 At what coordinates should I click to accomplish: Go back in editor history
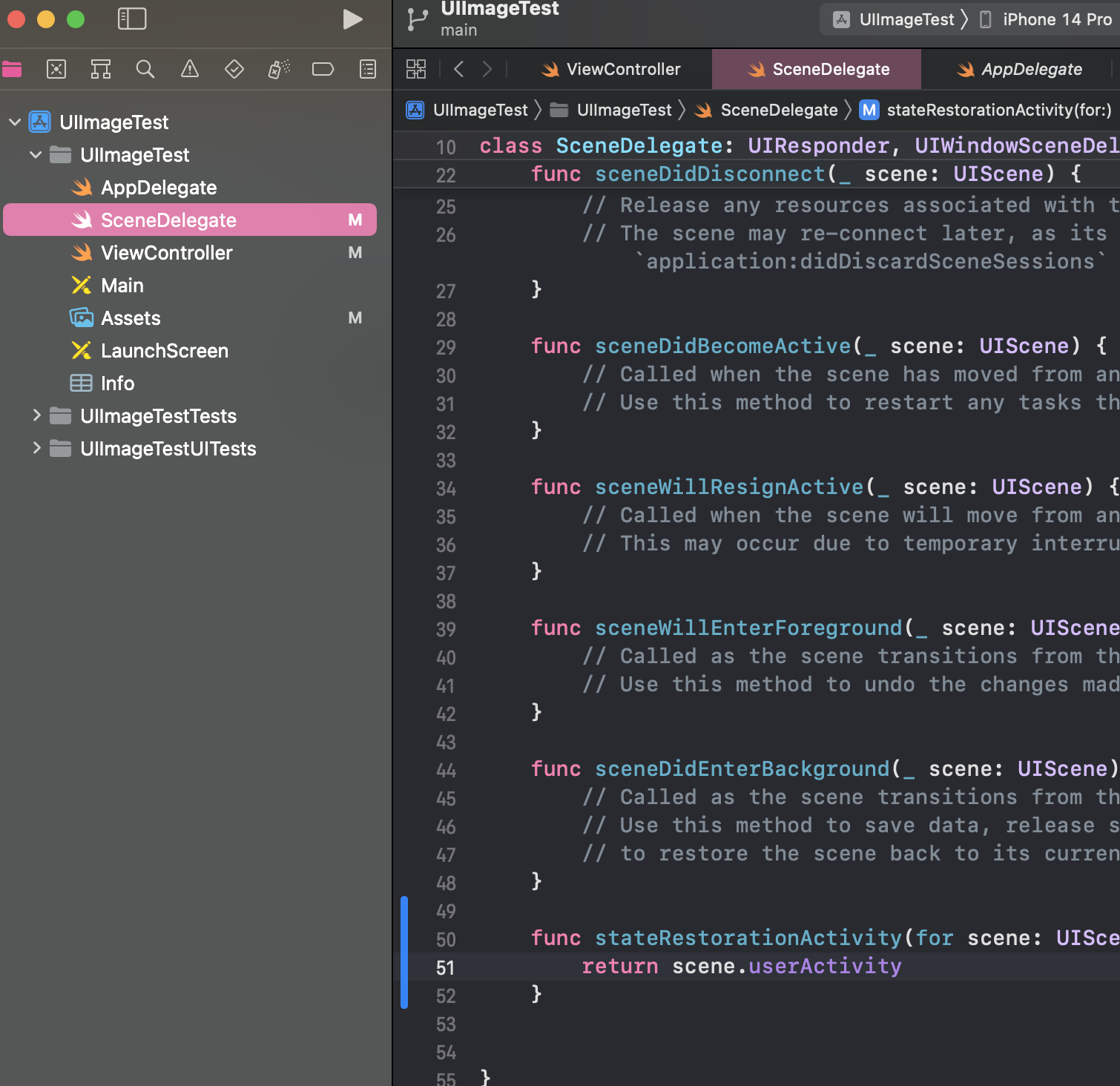[x=458, y=69]
